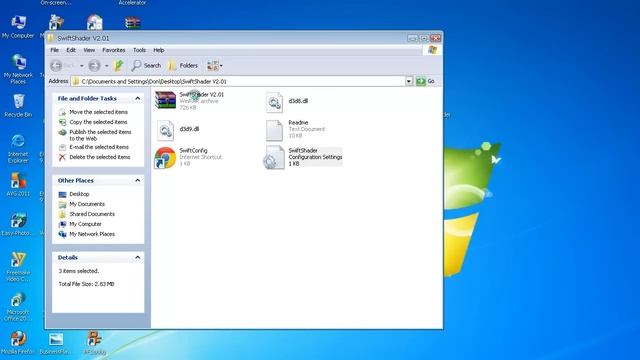The width and height of the screenshot is (640, 360).
Task: Open the Back button history dropdown arrow
Action: 82,66
